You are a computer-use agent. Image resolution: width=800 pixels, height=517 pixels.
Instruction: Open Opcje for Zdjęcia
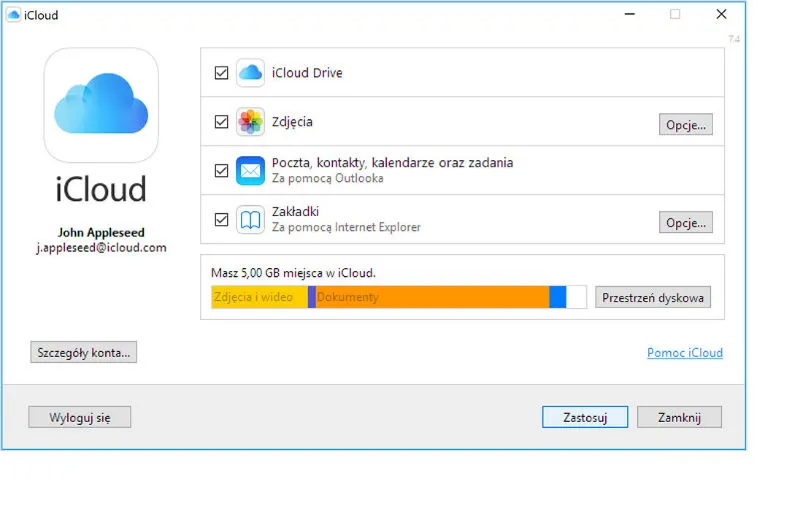pos(686,125)
